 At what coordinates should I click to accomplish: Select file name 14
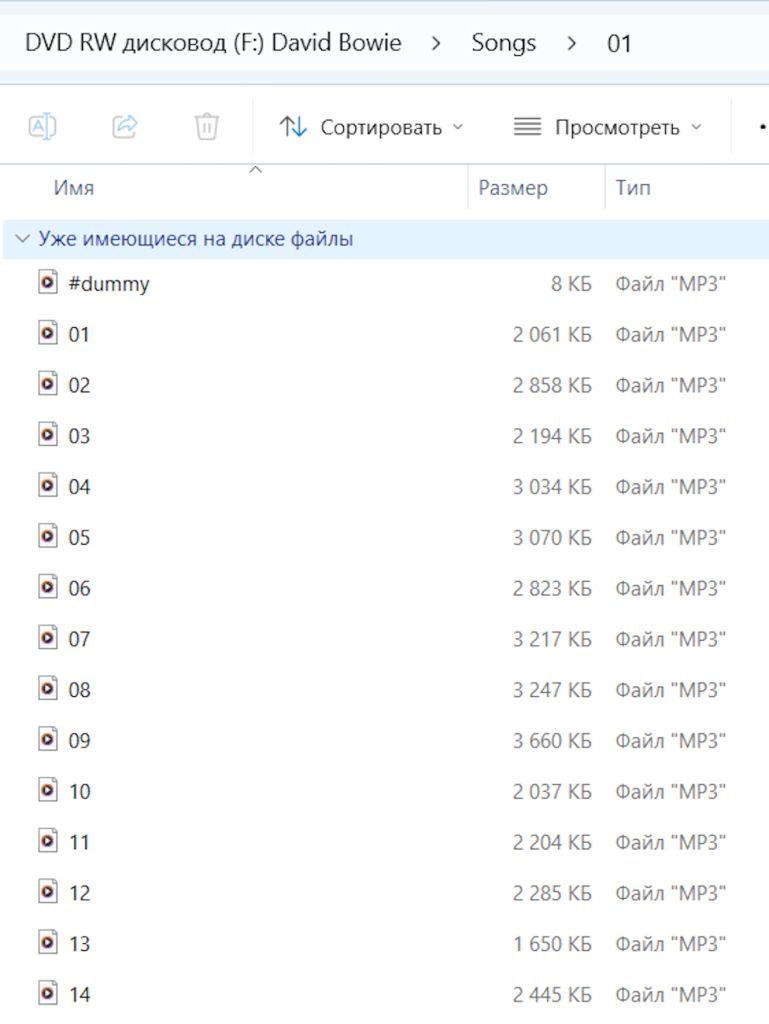79,995
